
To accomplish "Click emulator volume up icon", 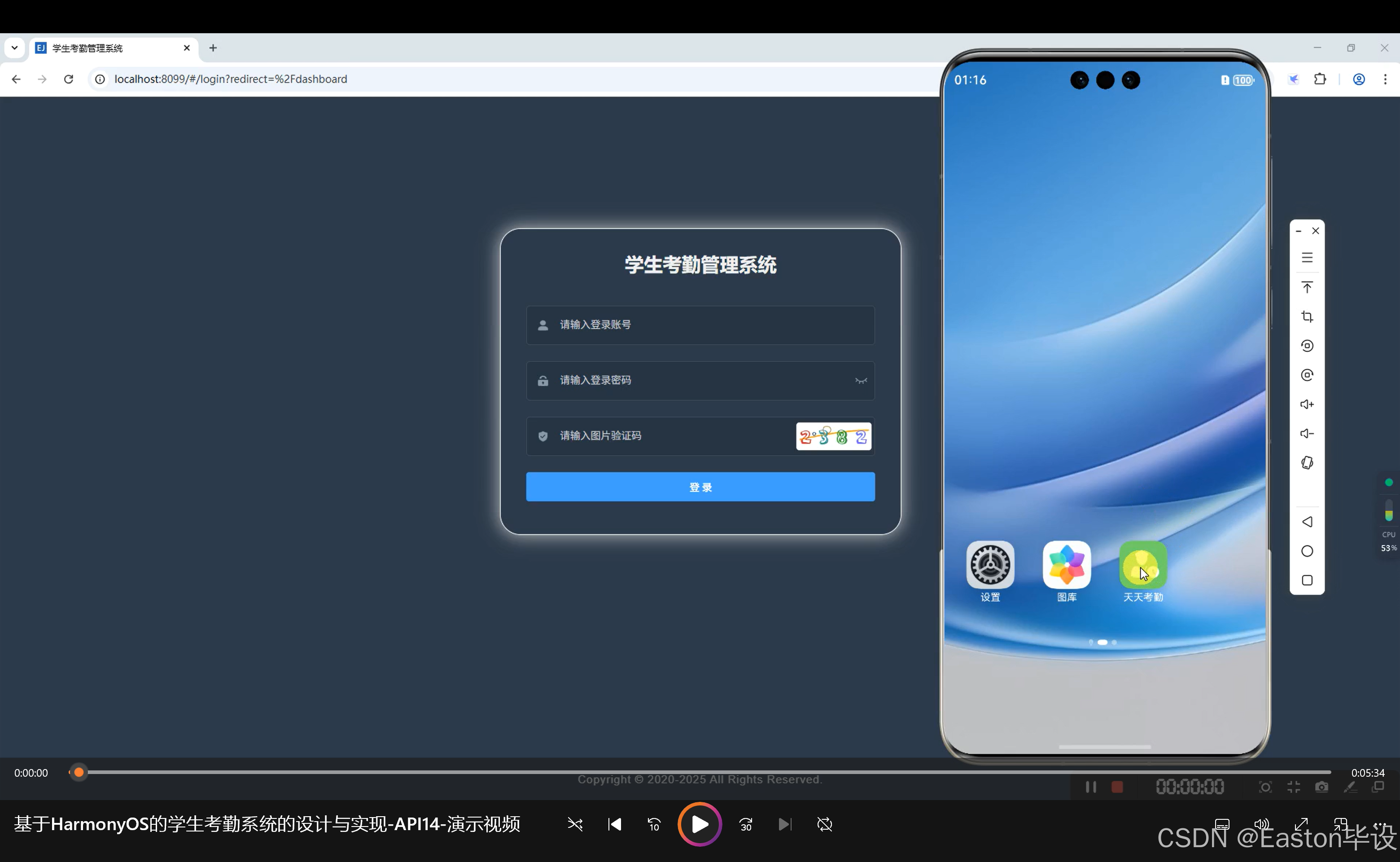I will pyautogui.click(x=1307, y=404).
